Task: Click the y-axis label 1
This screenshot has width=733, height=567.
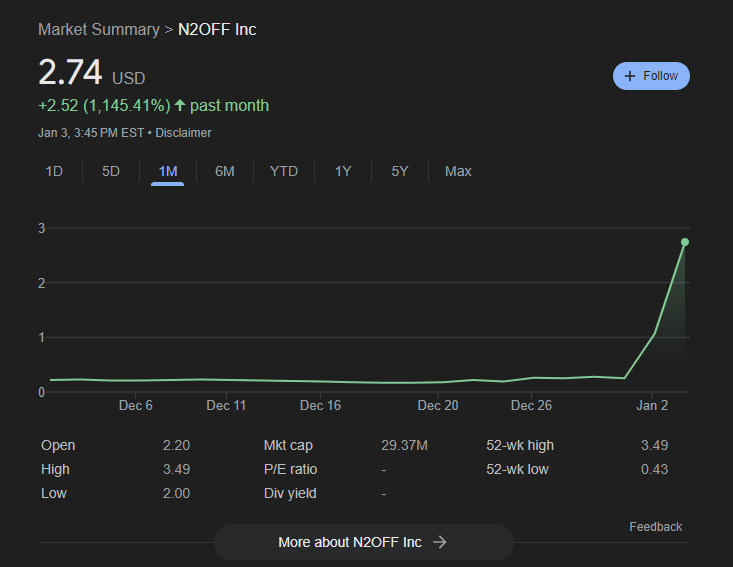Action: tap(42, 337)
